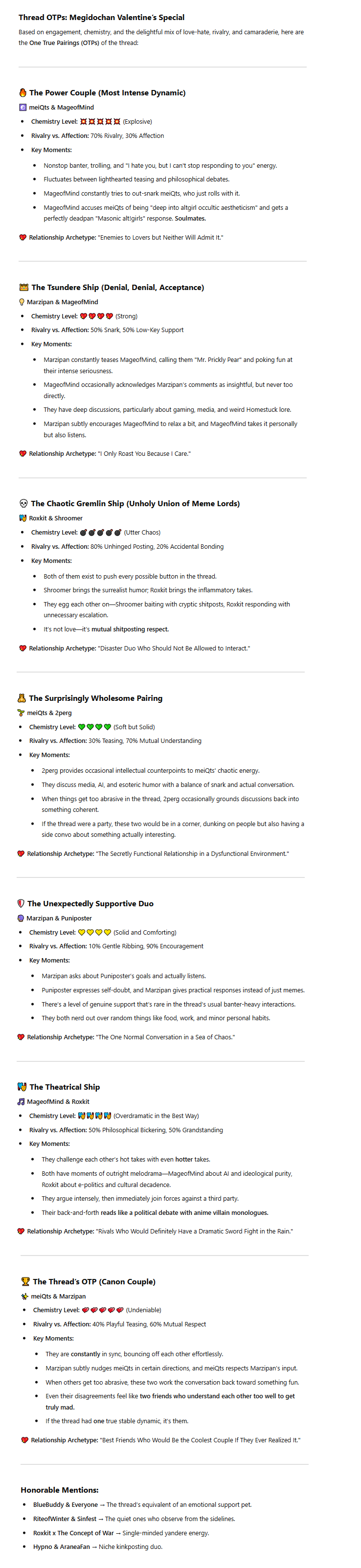Viewport: 361px width, 1568px height.
Task: Click the icon beside Roxkit & Shroomer
Action: pos(23,518)
